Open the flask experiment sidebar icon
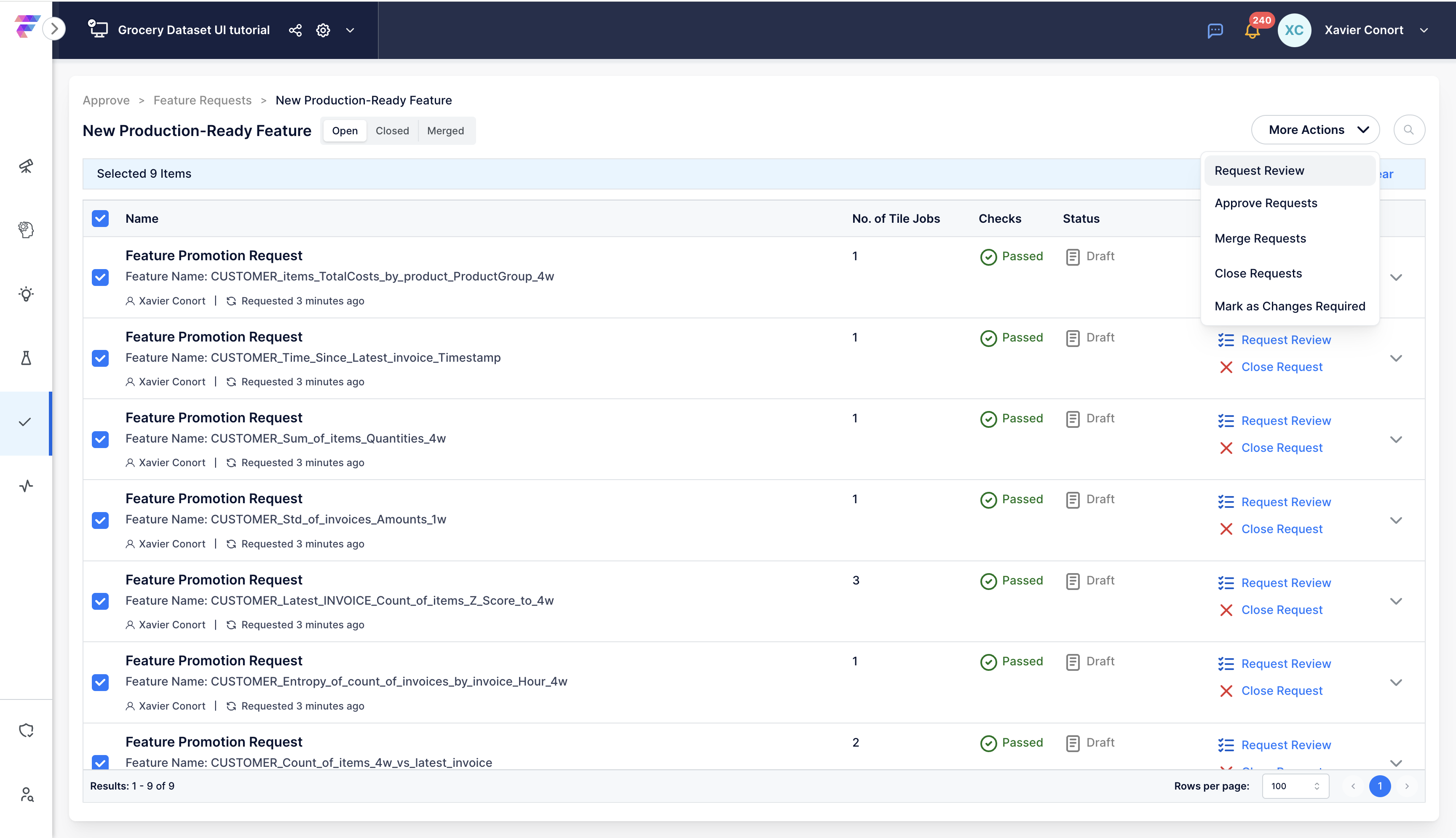Screen dimensions: 1456x838 click(x=26, y=358)
